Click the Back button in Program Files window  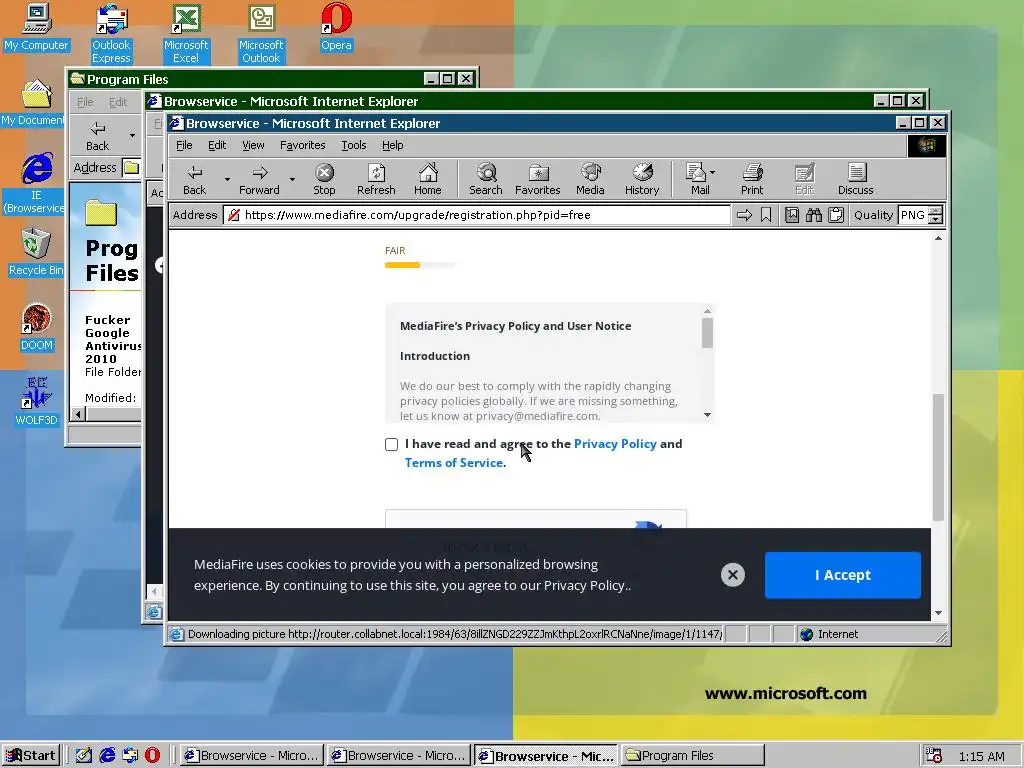click(97, 136)
